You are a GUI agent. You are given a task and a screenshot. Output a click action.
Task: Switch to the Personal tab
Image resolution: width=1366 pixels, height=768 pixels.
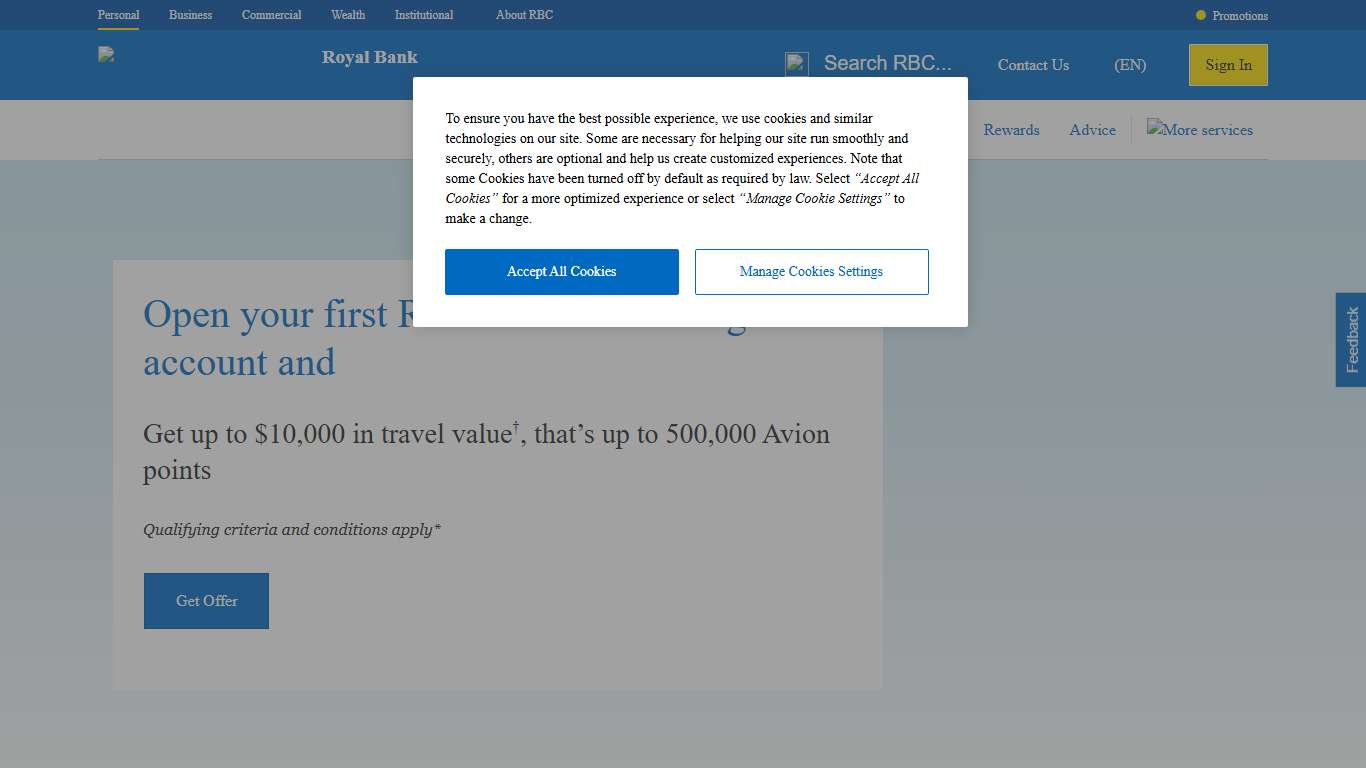coord(118,15)
